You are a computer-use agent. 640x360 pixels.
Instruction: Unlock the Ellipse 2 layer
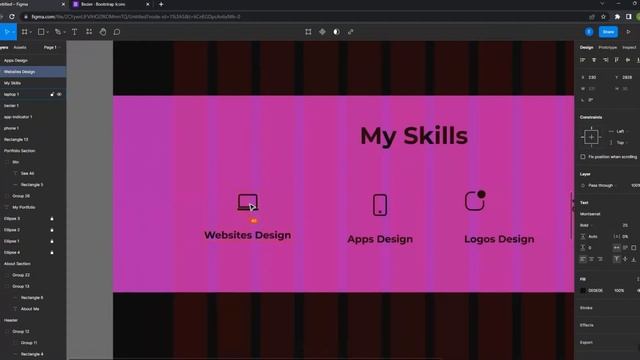(52, 230)
